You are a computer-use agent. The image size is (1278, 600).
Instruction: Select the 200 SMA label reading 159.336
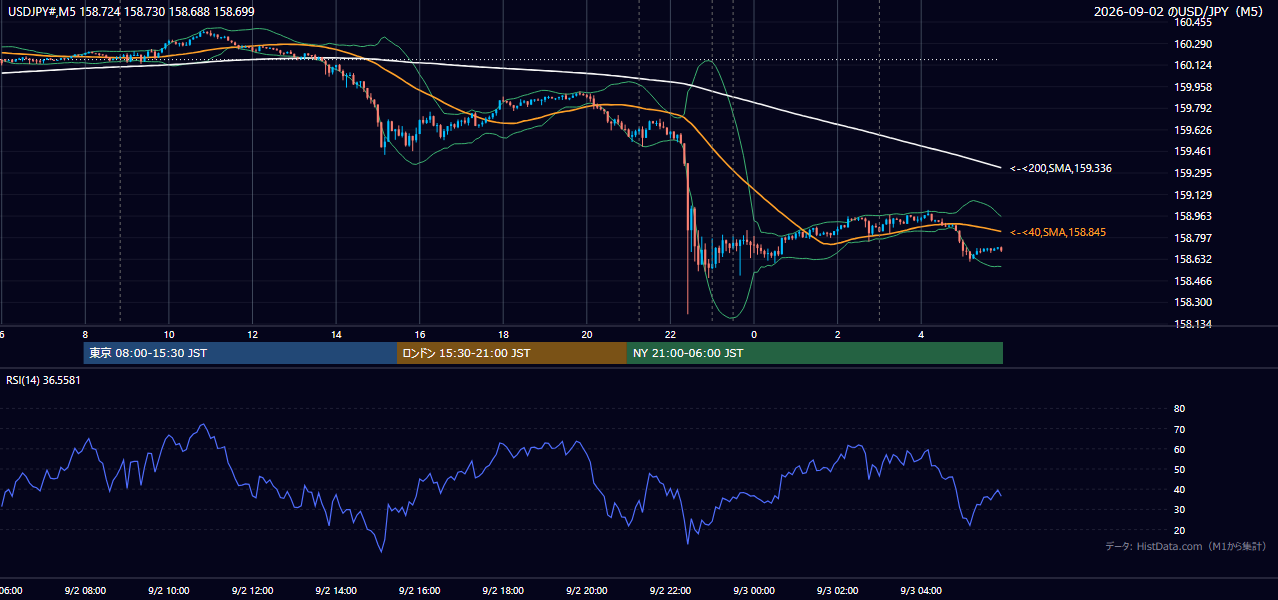click(1061, 168)
